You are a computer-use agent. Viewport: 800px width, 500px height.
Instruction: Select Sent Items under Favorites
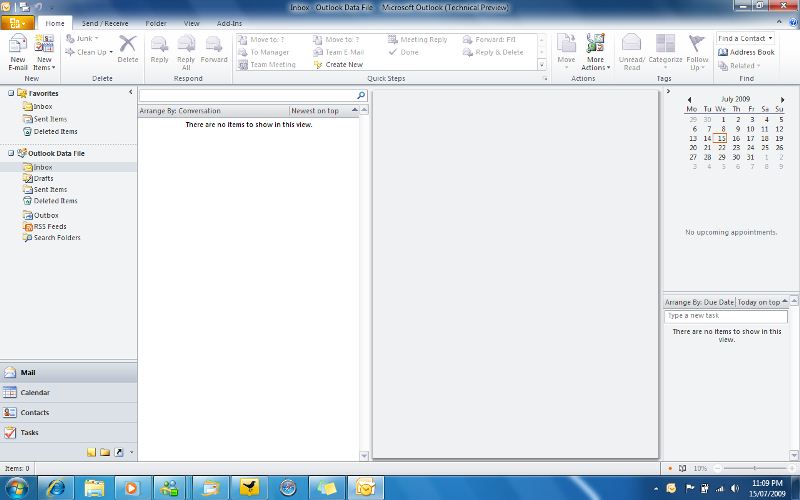tap(50, 119)
